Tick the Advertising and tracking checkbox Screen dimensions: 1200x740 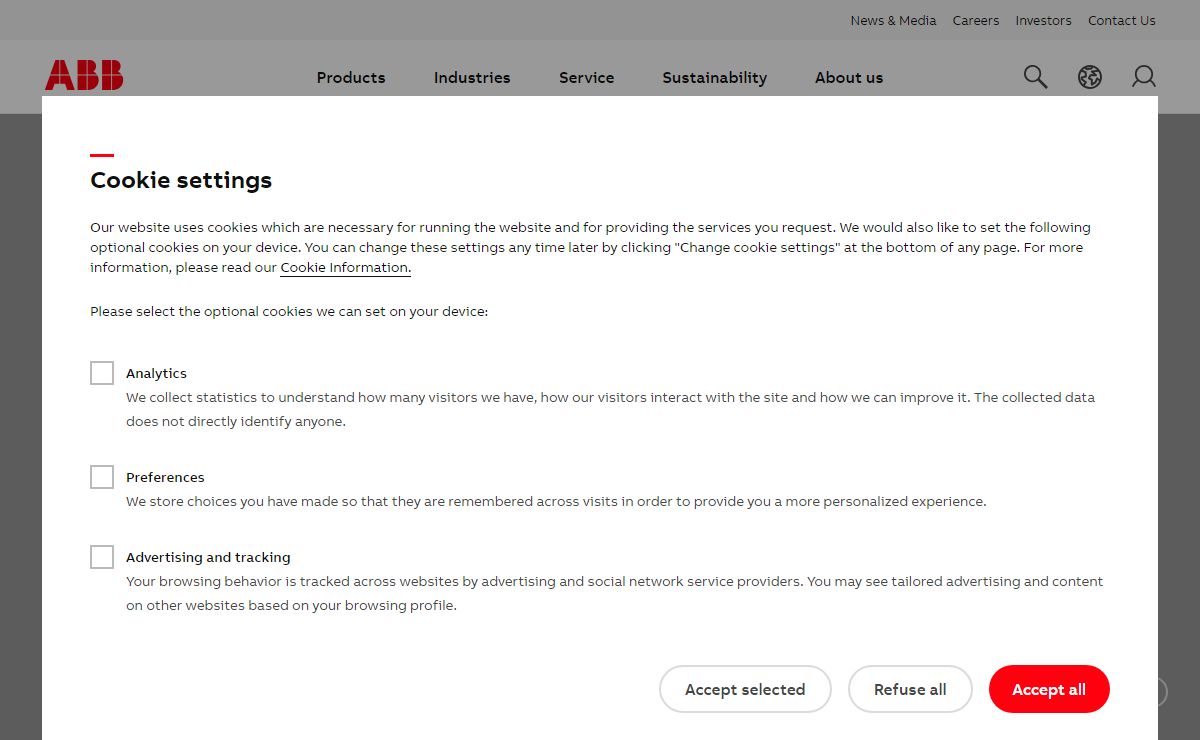[102, 557]
